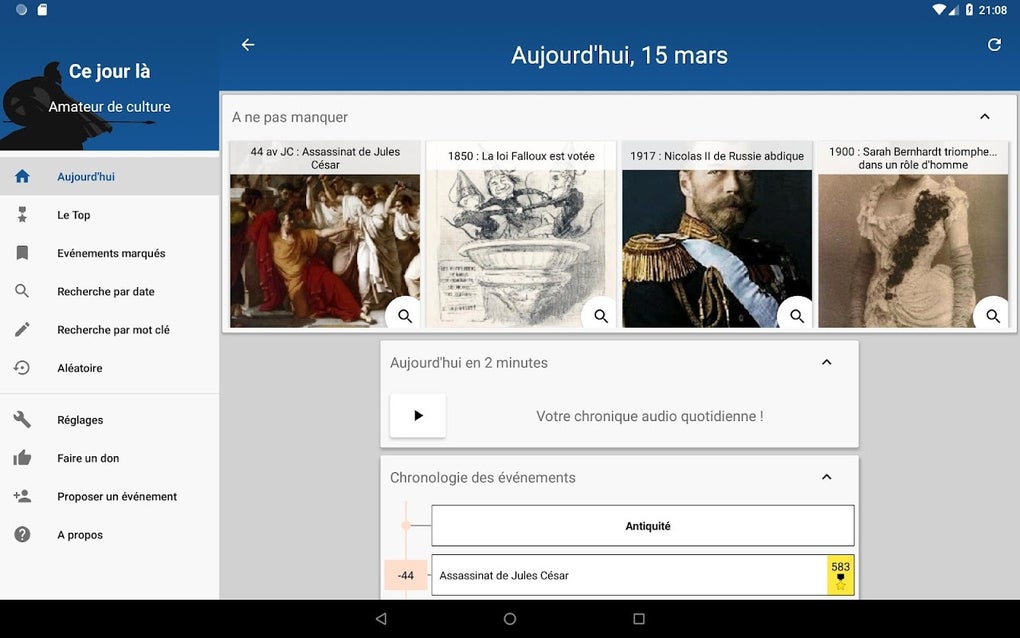Tap the Android home navigation button
Image resolution: width=1020 pixels, height=638 pixels.
tap(510, 618)
